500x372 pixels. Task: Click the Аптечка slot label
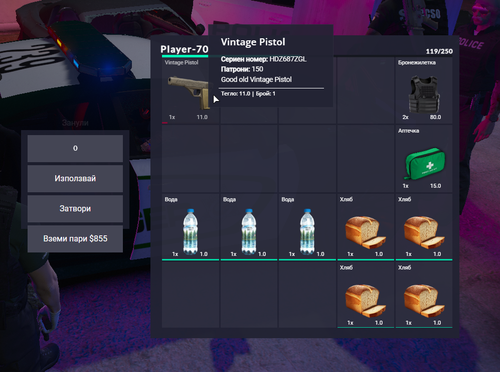(x=408, y=131)
